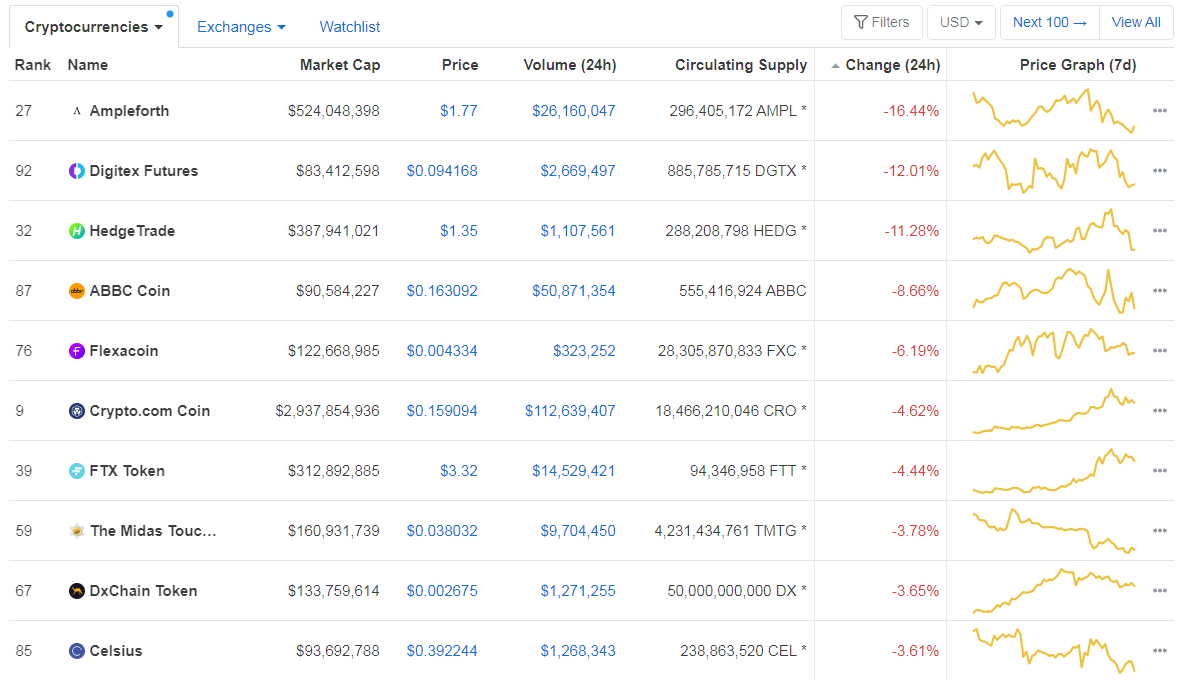
Task: Open more options menu for ABBC Coin
Action: point(1159,290)
